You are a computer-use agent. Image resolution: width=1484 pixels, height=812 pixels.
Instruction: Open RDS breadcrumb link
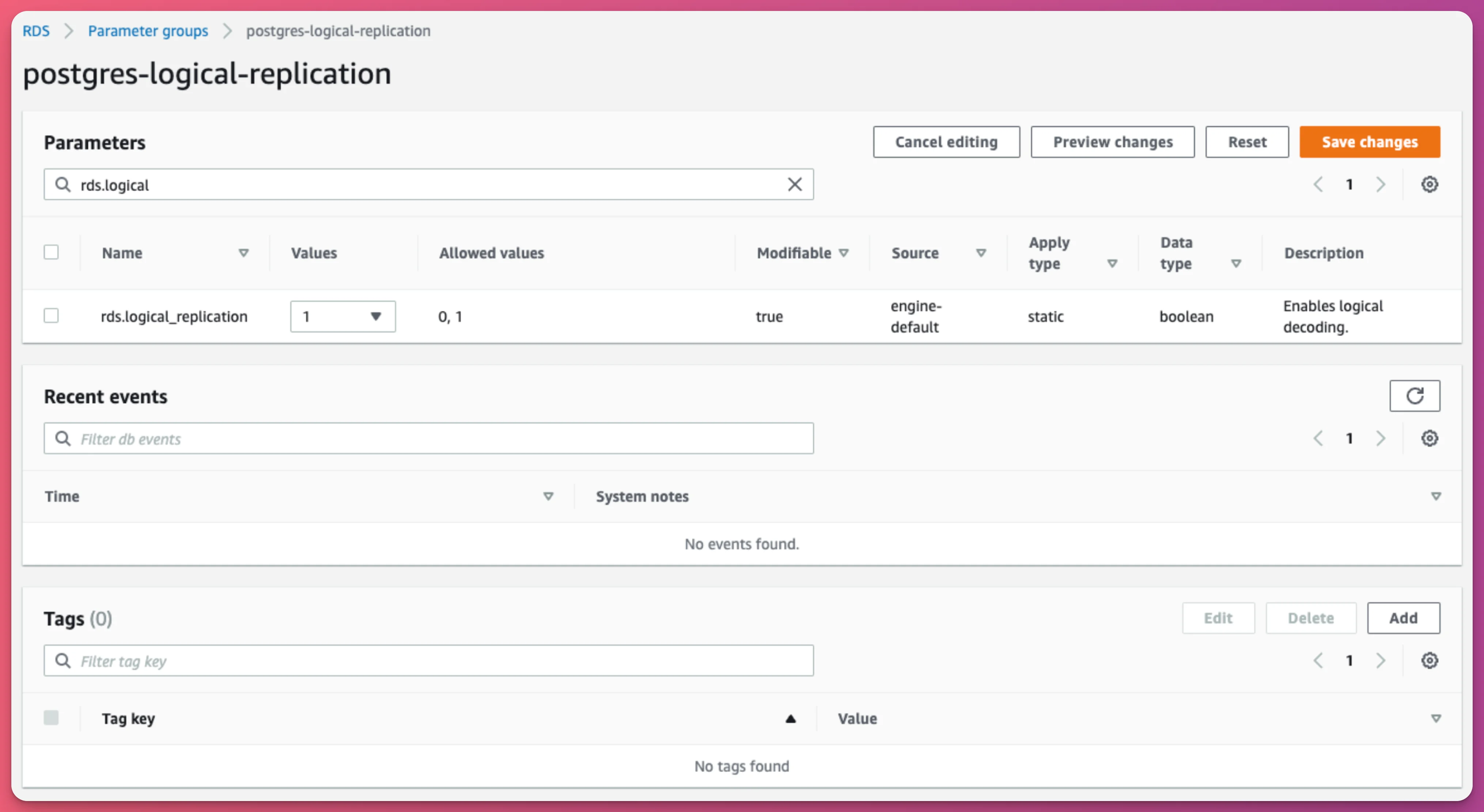(36, 31)
